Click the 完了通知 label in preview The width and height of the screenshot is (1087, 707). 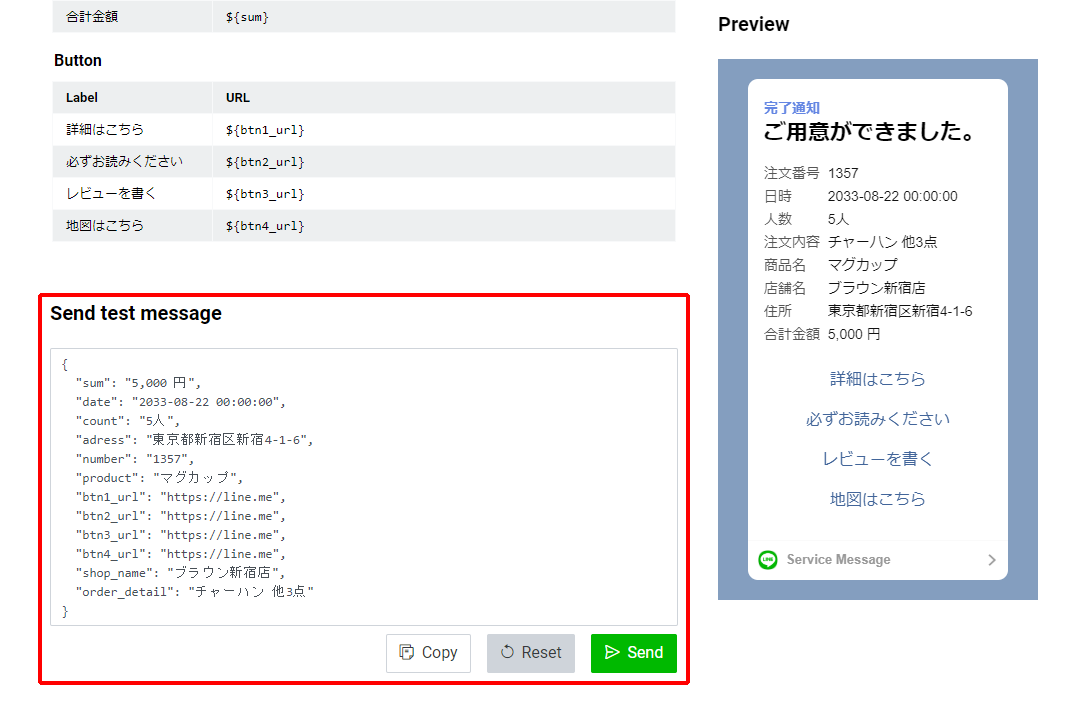791,108
